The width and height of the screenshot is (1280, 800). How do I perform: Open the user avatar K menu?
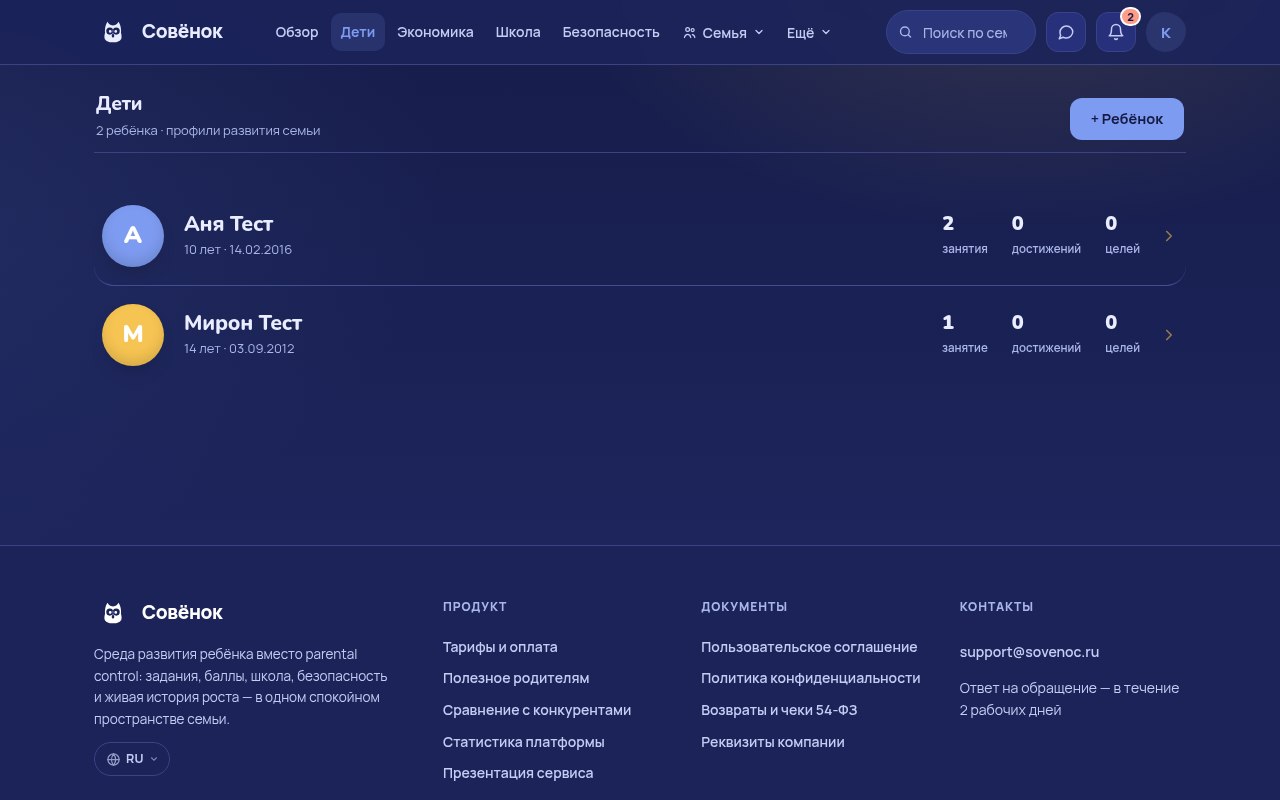click(1166, 32)
